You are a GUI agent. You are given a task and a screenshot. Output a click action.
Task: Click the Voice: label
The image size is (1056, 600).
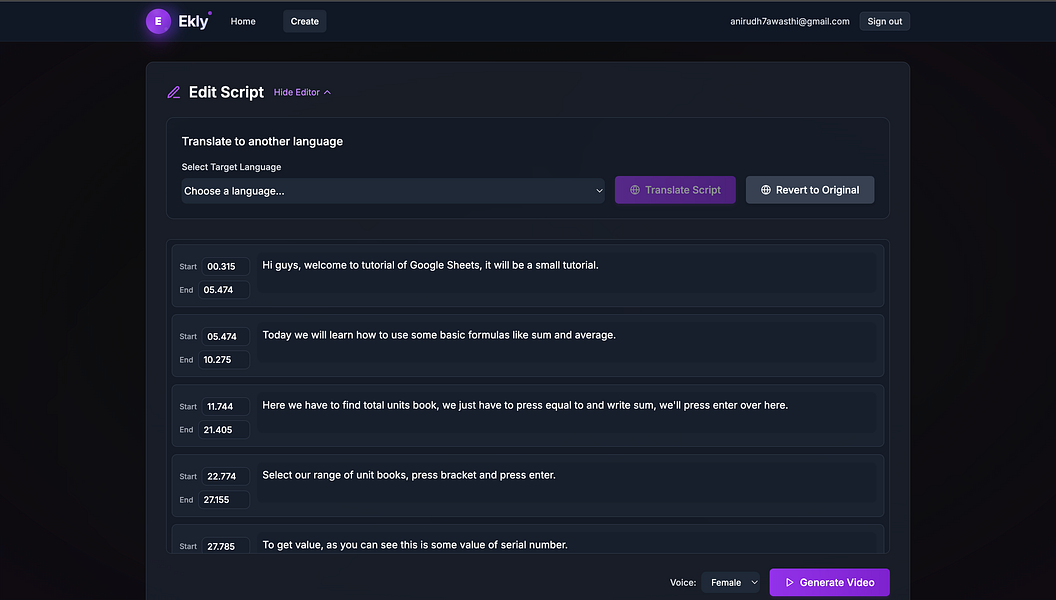tap(683, 582)
